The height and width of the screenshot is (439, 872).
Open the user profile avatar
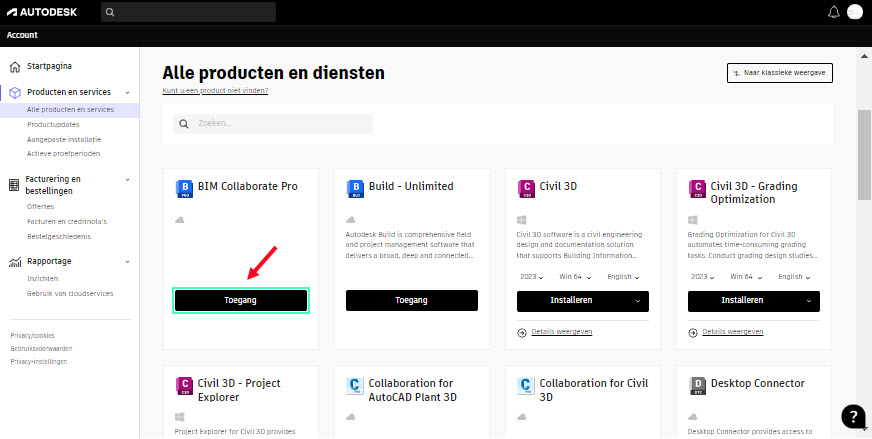coord(854,12)
